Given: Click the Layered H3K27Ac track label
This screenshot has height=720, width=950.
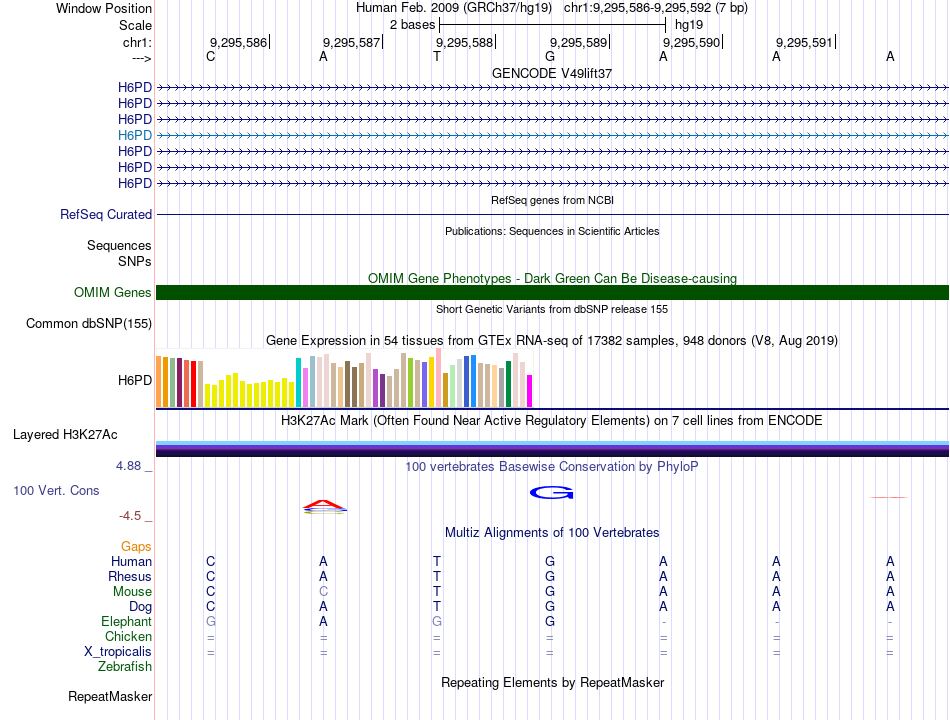Looking at the screenshot, I should click(65, 435).
